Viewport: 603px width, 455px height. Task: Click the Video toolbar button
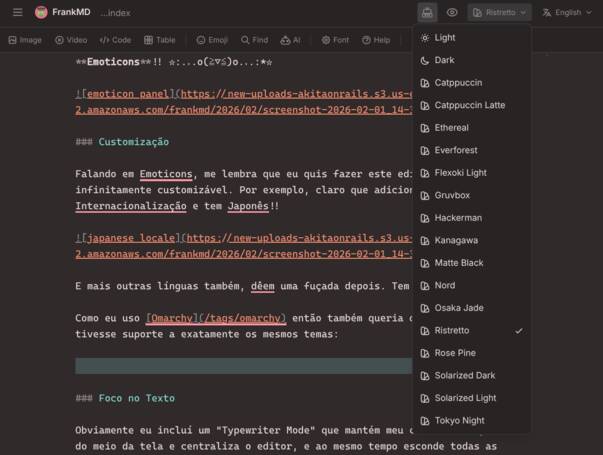point(71,40)
